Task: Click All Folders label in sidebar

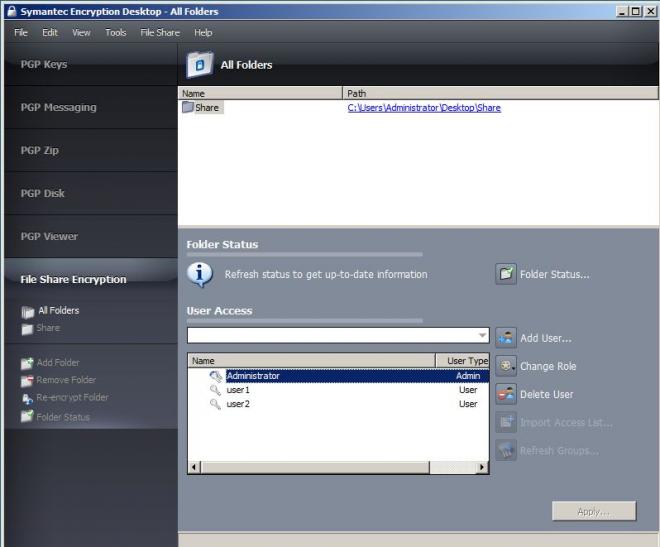Action: 59,311
